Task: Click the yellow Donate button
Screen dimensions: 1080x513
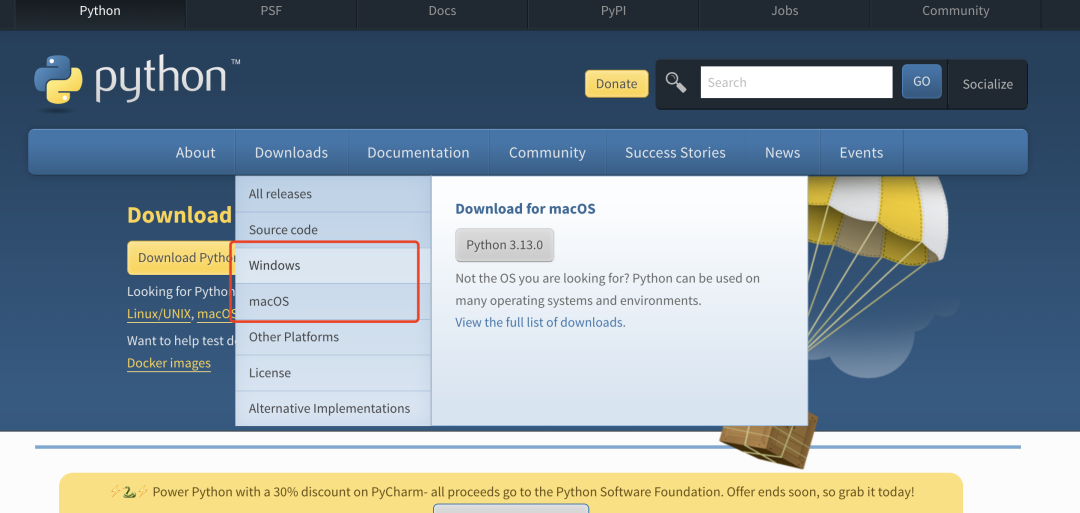Action: click(616, 83)
